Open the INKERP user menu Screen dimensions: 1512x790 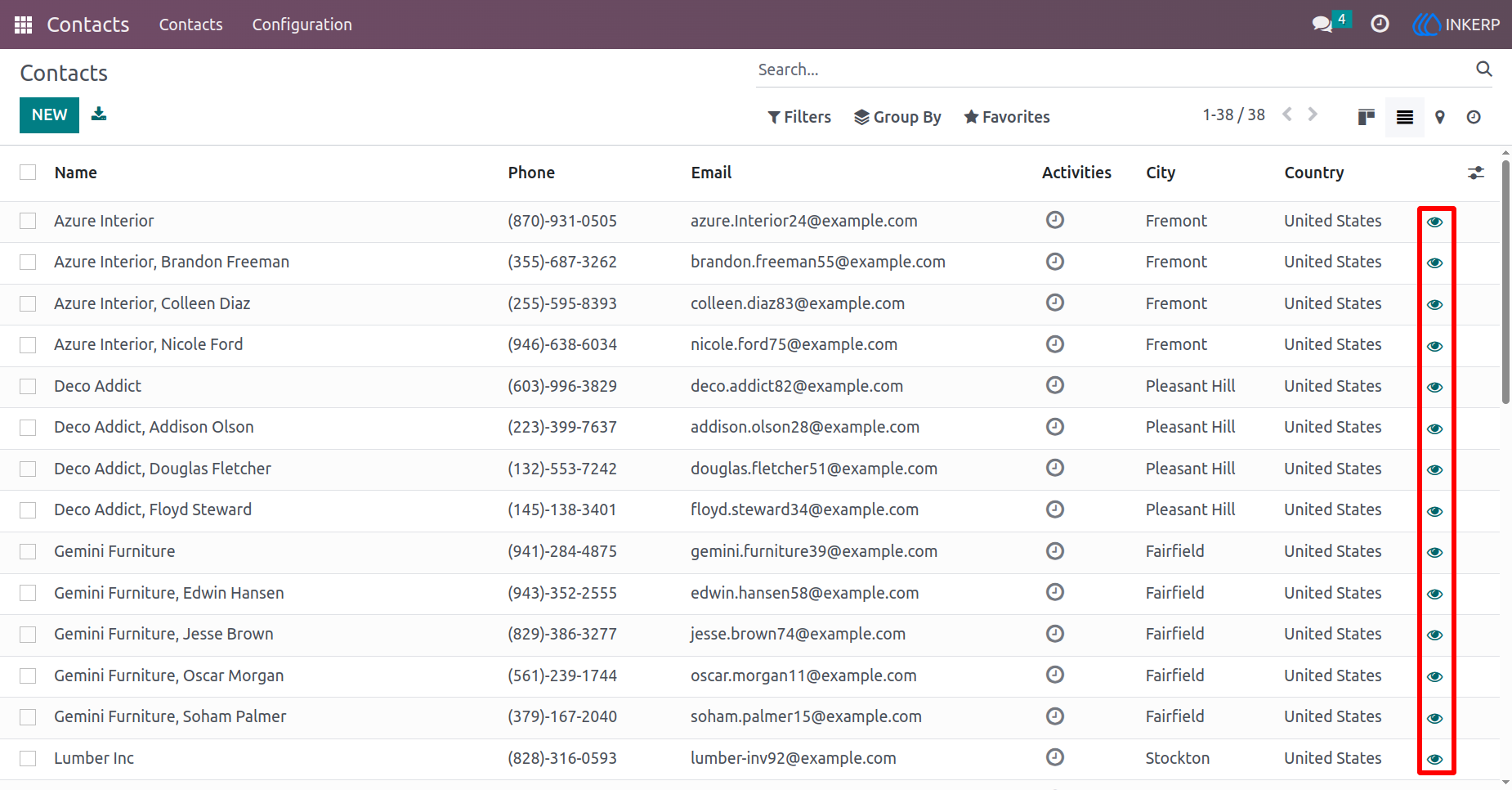(1456, 25)
